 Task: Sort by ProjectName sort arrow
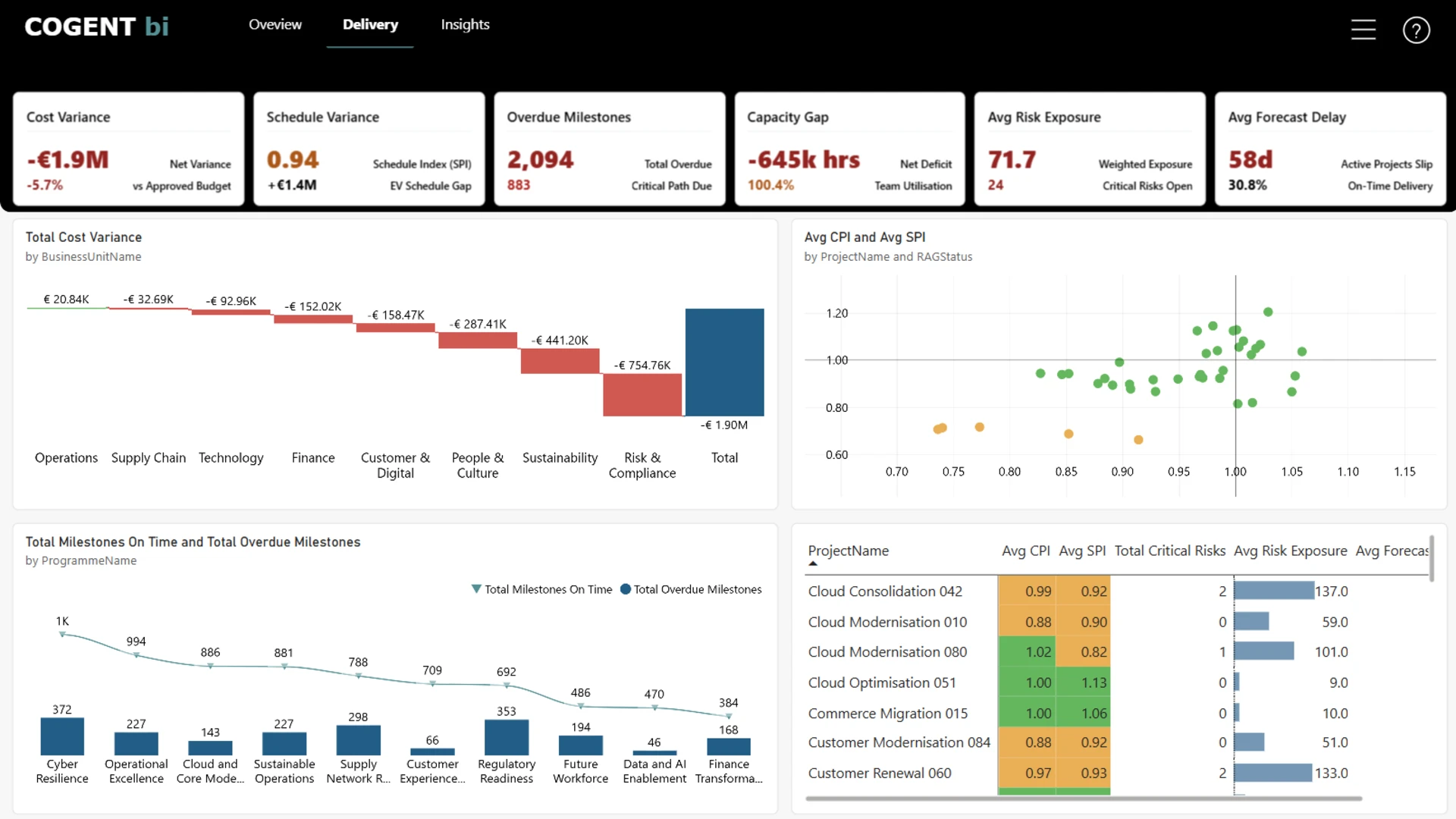[x=813, y=564]
